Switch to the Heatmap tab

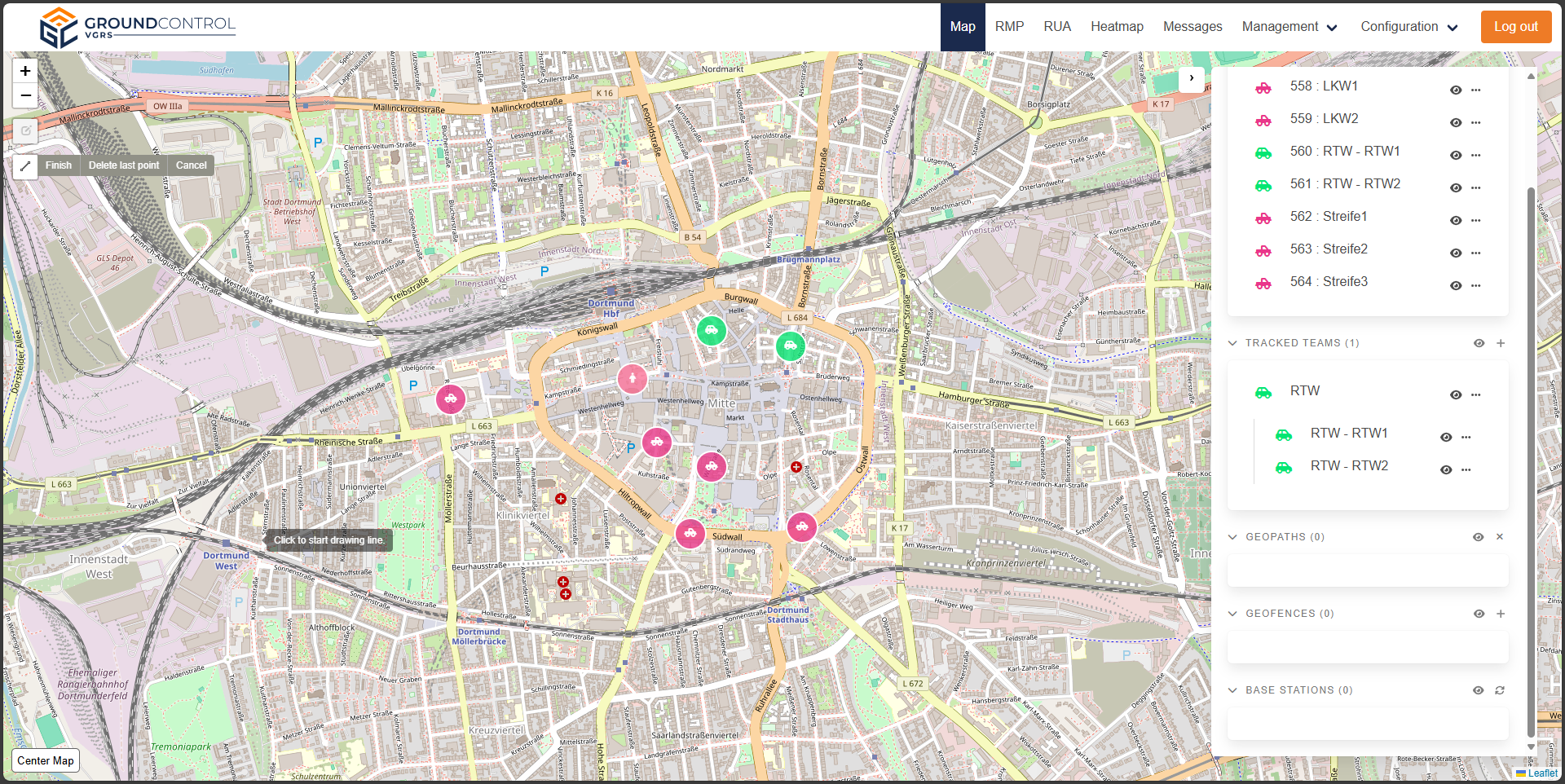[x=1117, y=27]
